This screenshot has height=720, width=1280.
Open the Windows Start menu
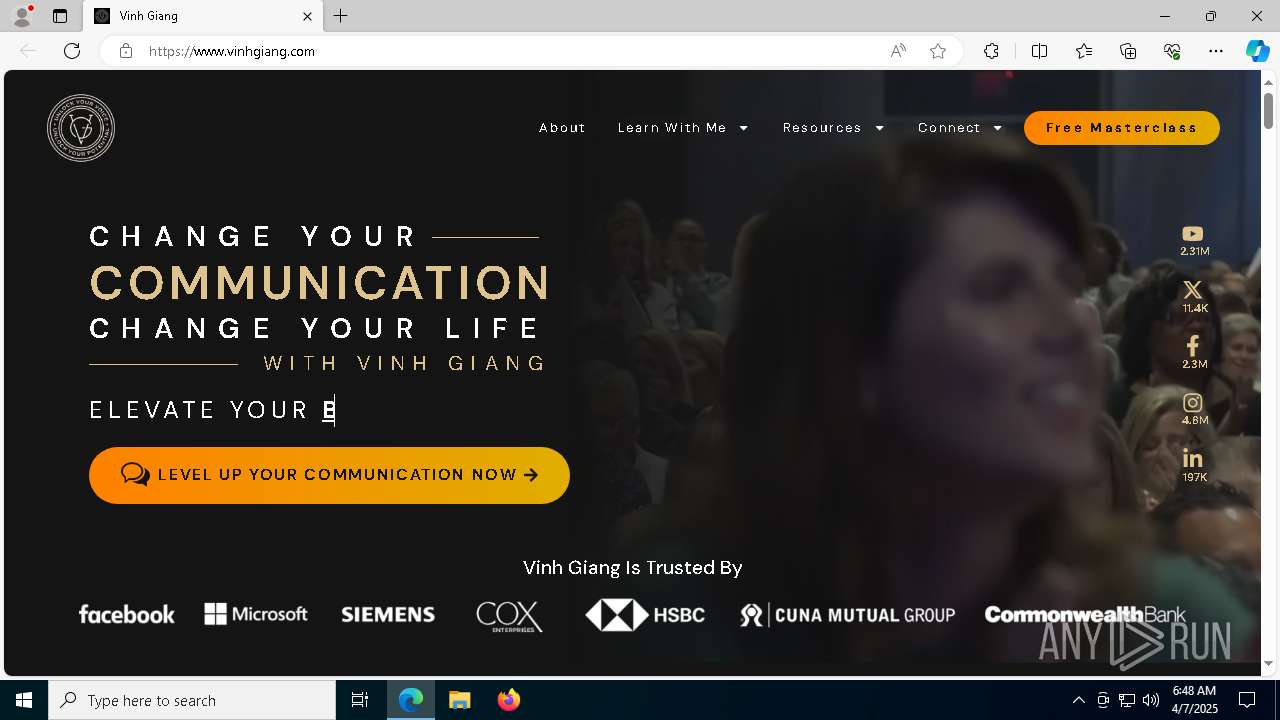(24, 700)
